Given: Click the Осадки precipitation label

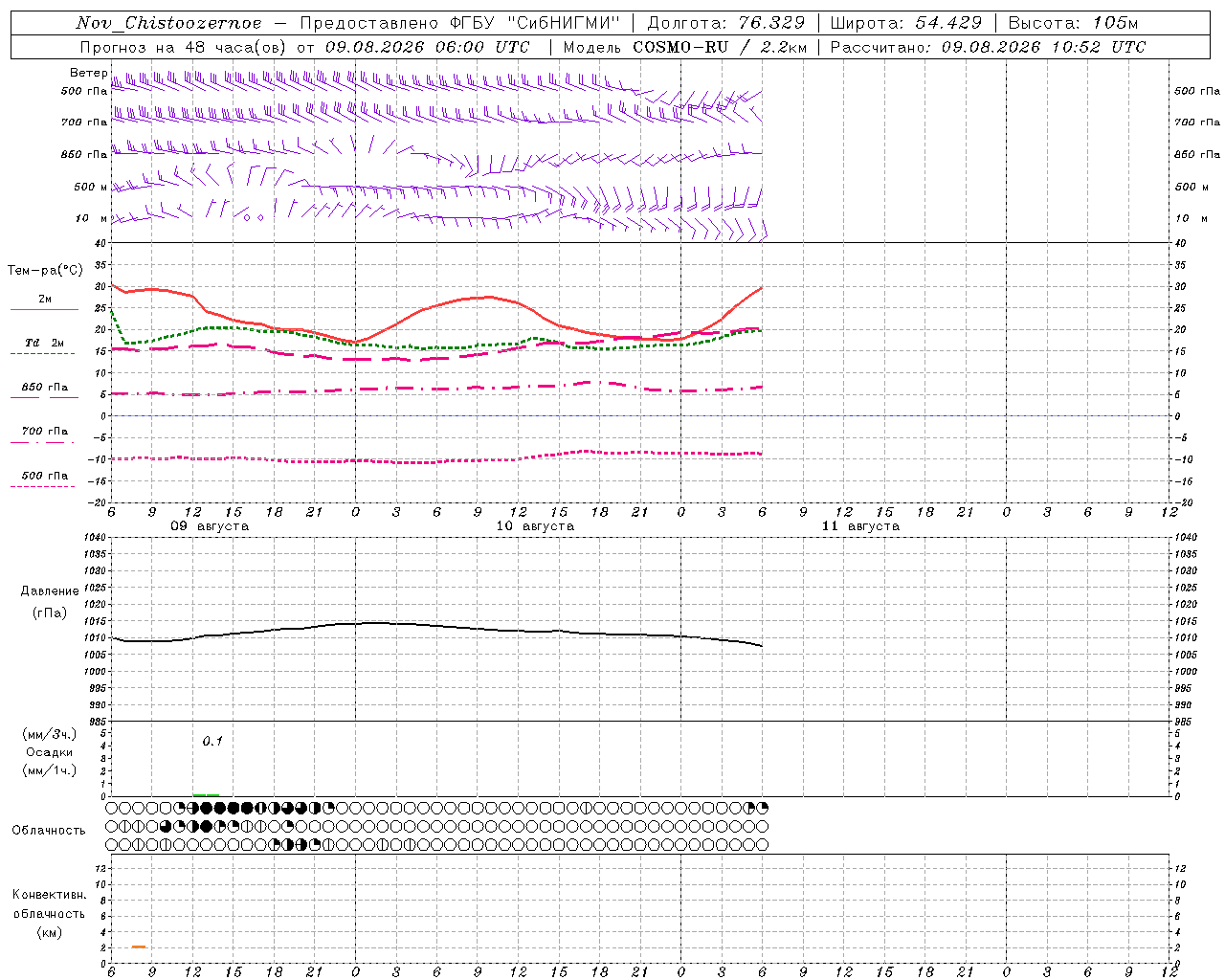Looking at the screenshot, I should [49, 752].
